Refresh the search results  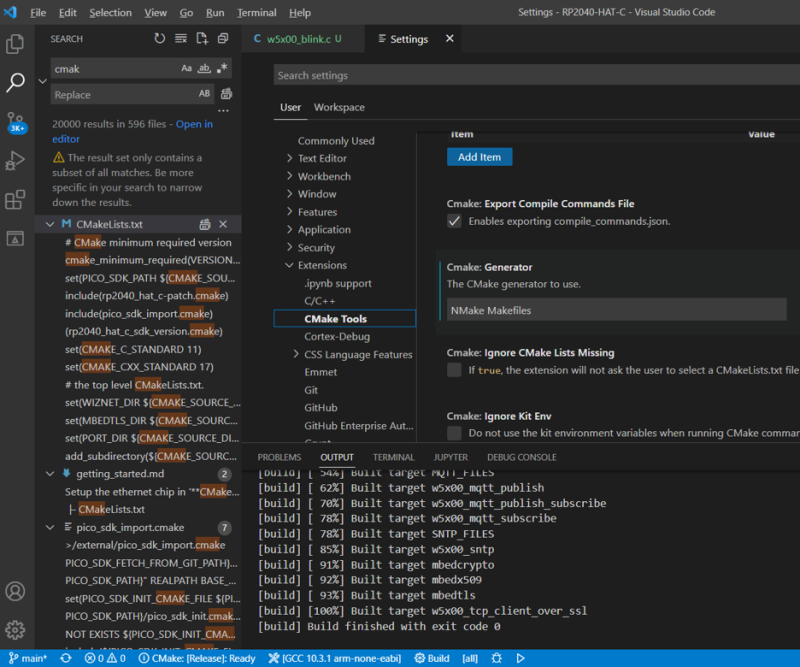pos(160,38)
